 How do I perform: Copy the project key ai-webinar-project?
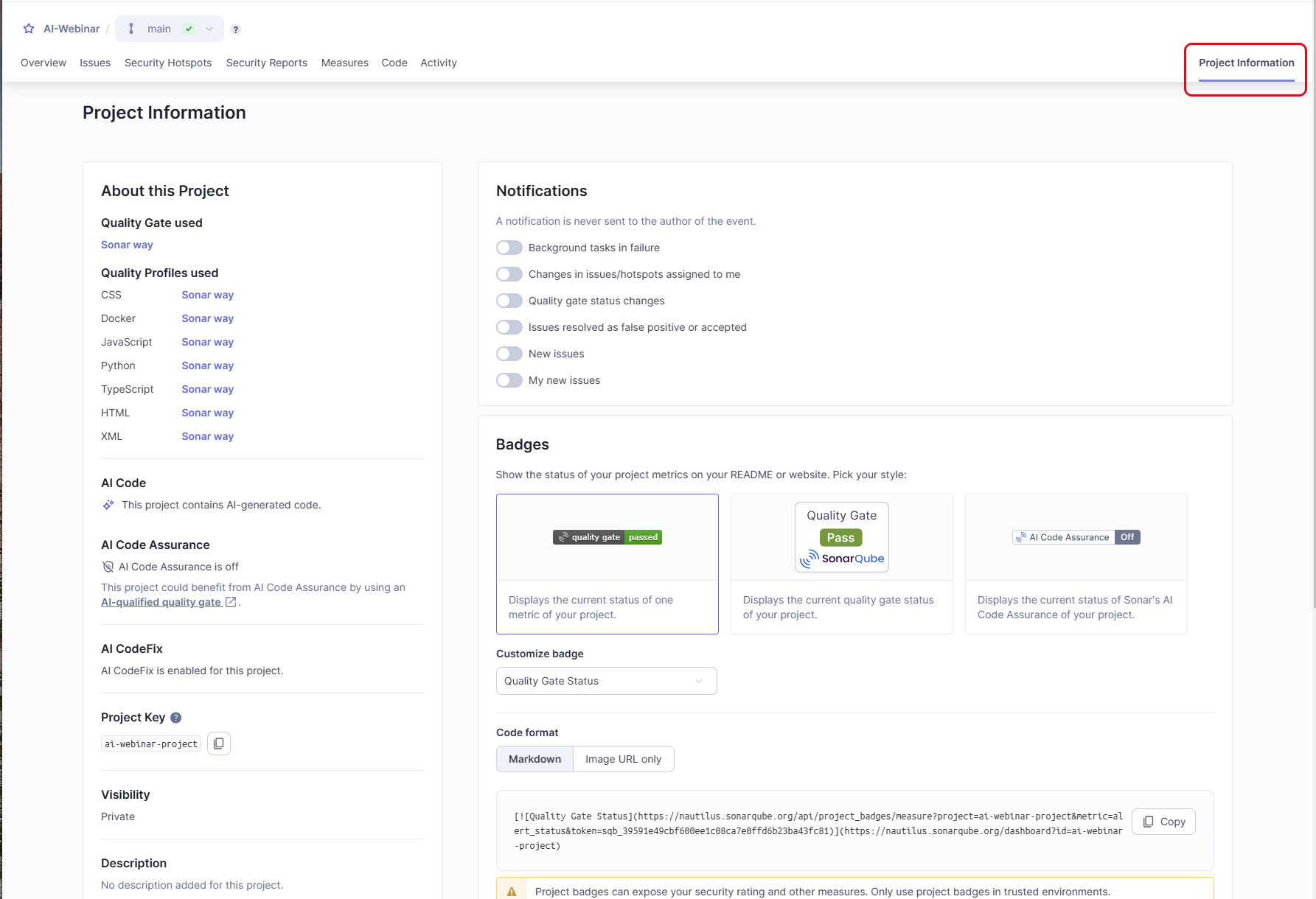pos(218,744)
